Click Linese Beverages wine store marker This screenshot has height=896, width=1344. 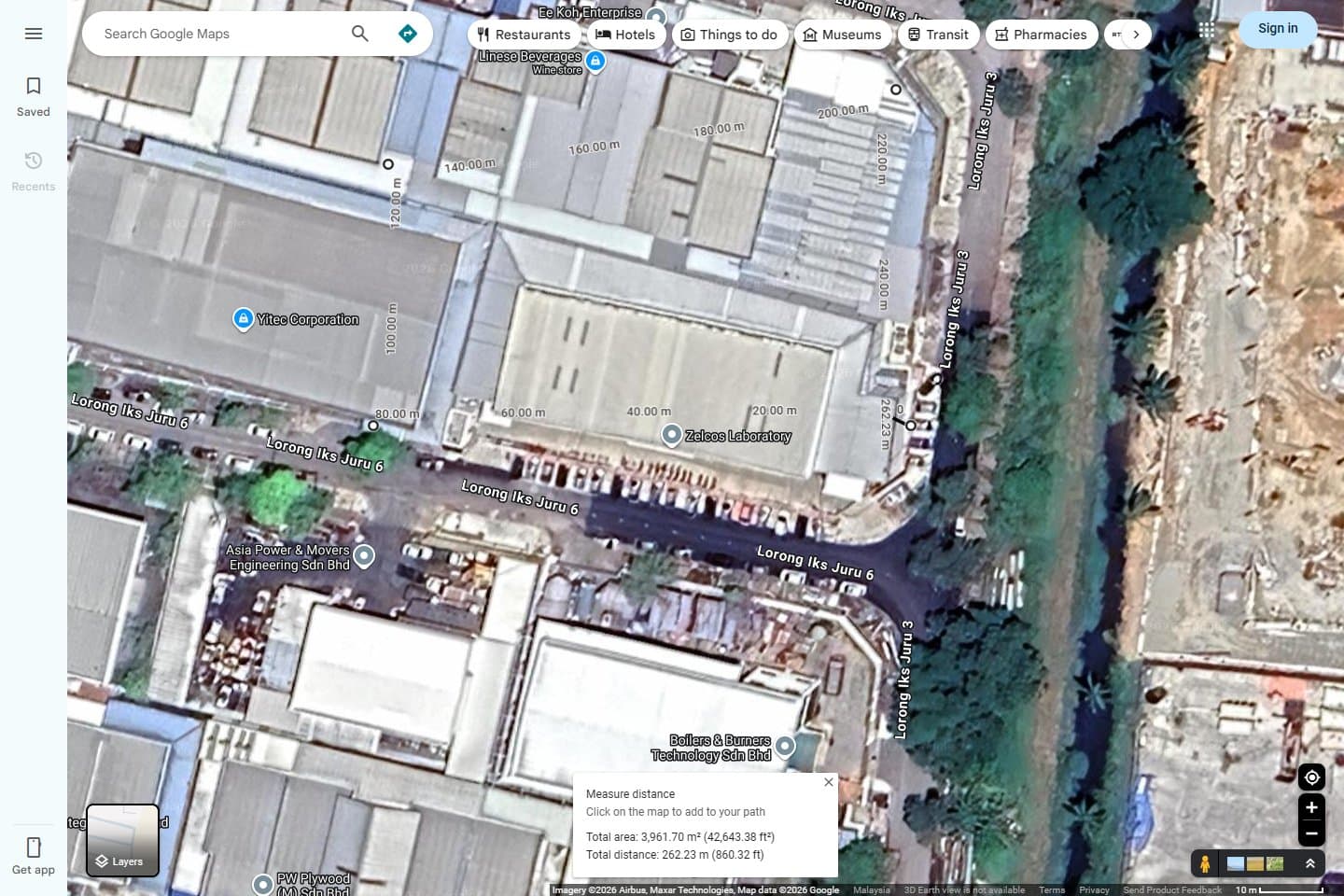pyautogui.click(x=595, y=62)
